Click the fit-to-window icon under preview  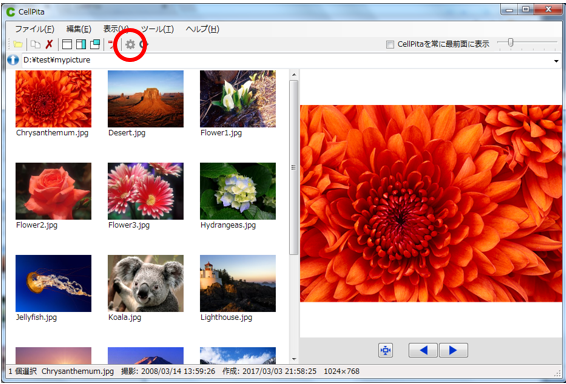coord(386,350)
